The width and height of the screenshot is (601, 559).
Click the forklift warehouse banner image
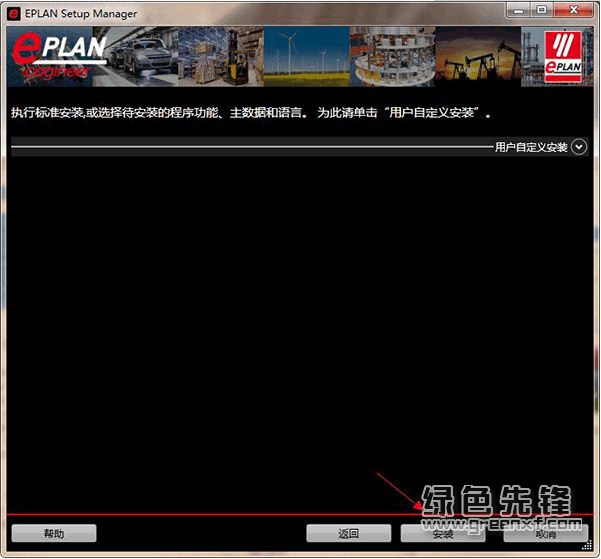221,56
